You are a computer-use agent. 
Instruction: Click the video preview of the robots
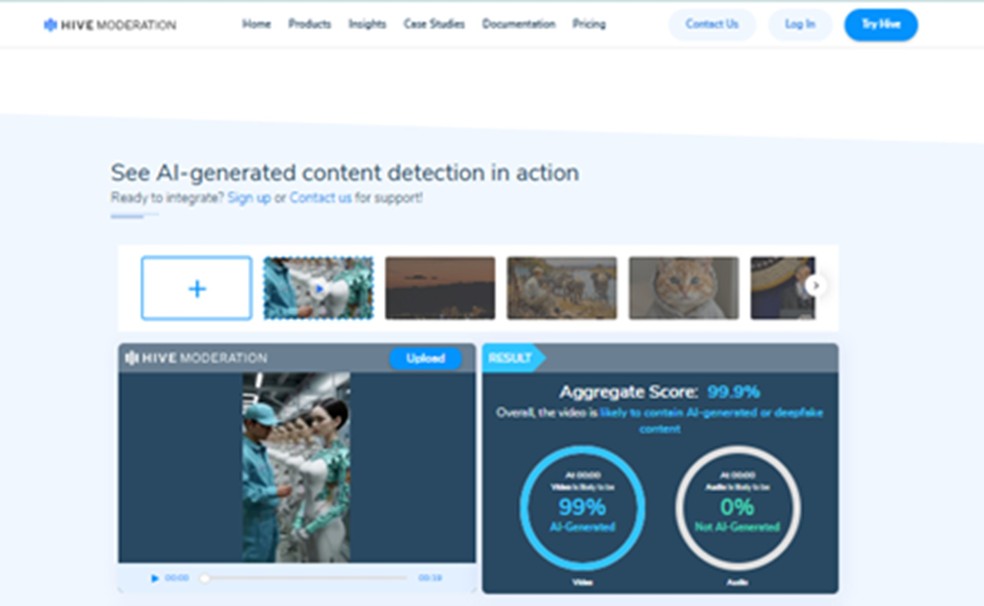click(x=296, y=467)
